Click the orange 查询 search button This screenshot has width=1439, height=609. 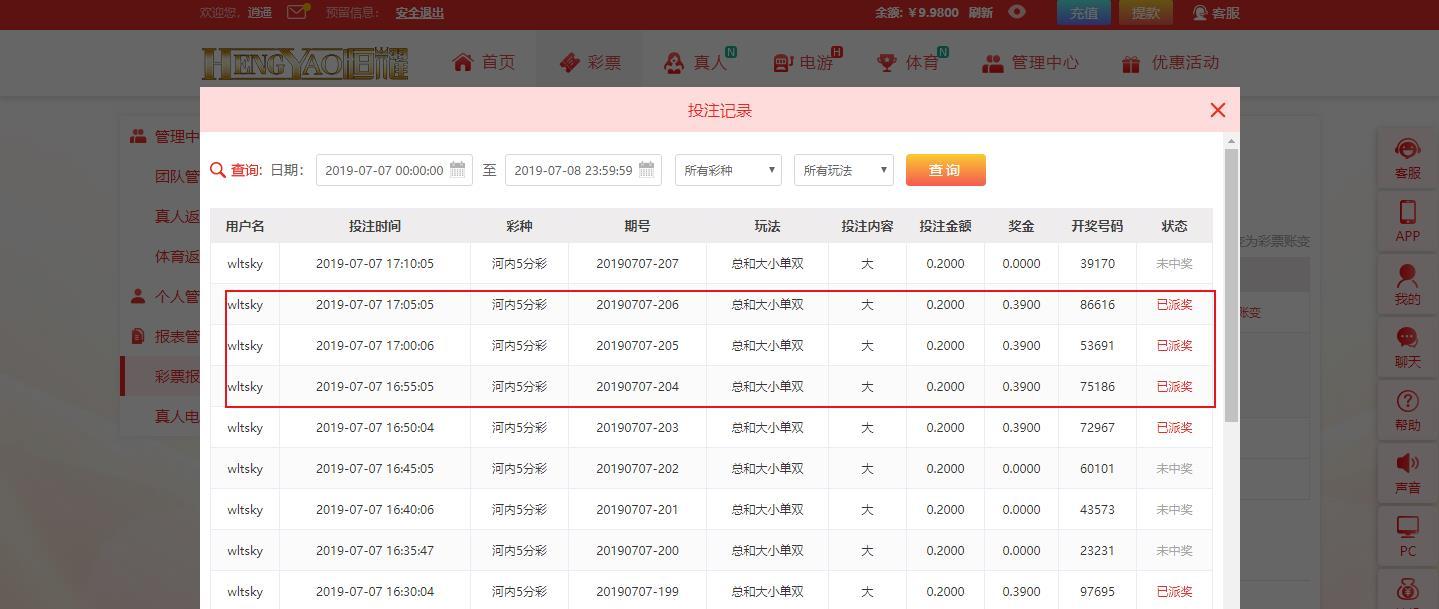point(945,170)
